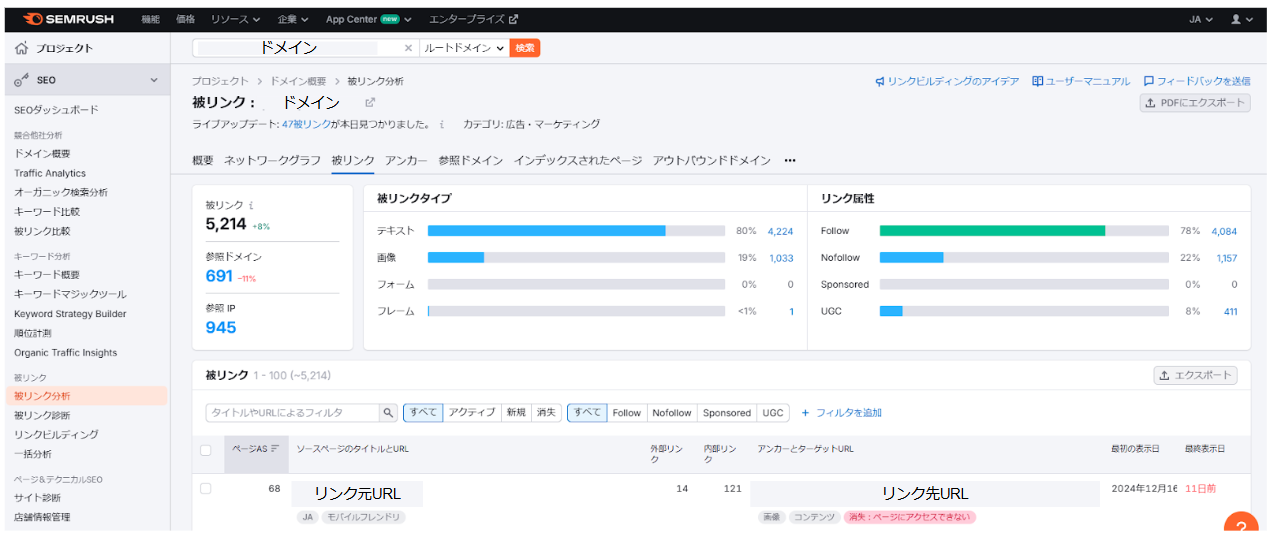Open the 参照ドメイン tab

470,160
